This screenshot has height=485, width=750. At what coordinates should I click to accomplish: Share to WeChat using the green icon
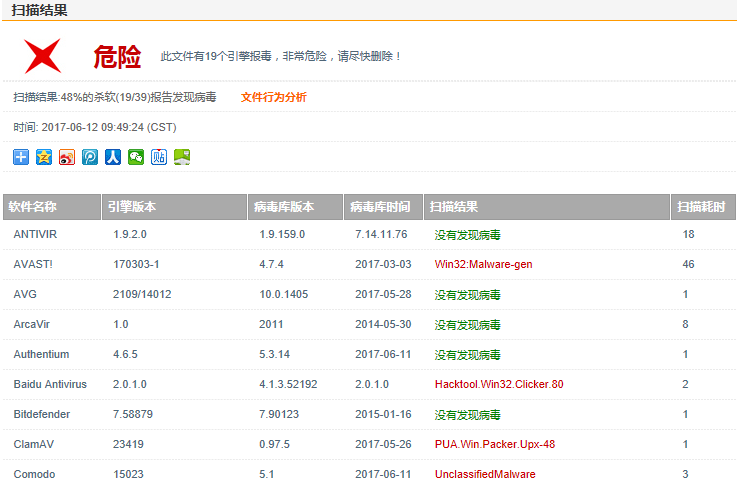[x=136, y=157]
